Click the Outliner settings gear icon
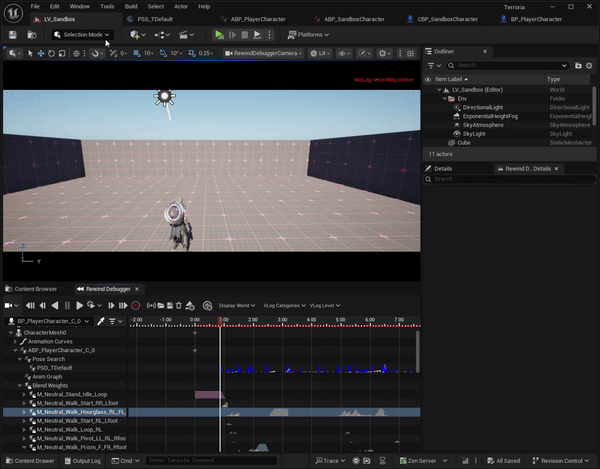The width and height of the screenshot is (600, 469). (591, 65)
